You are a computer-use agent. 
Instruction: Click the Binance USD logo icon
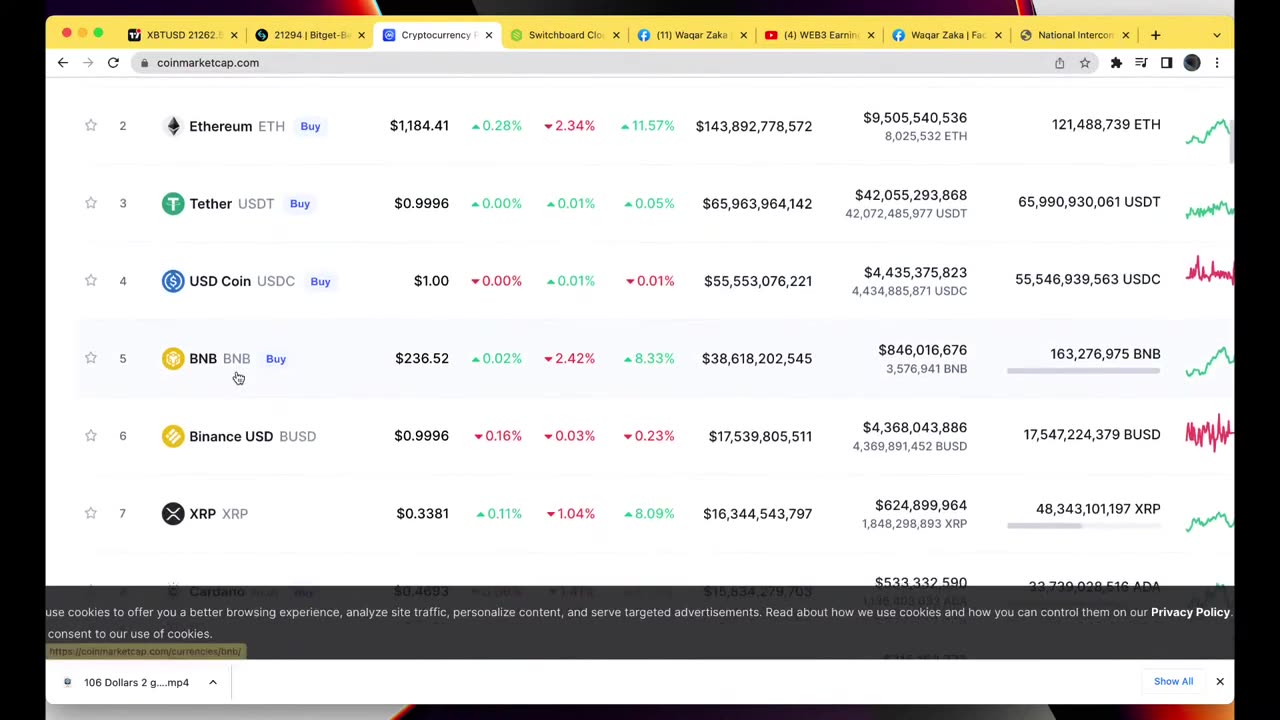point(173,436)
